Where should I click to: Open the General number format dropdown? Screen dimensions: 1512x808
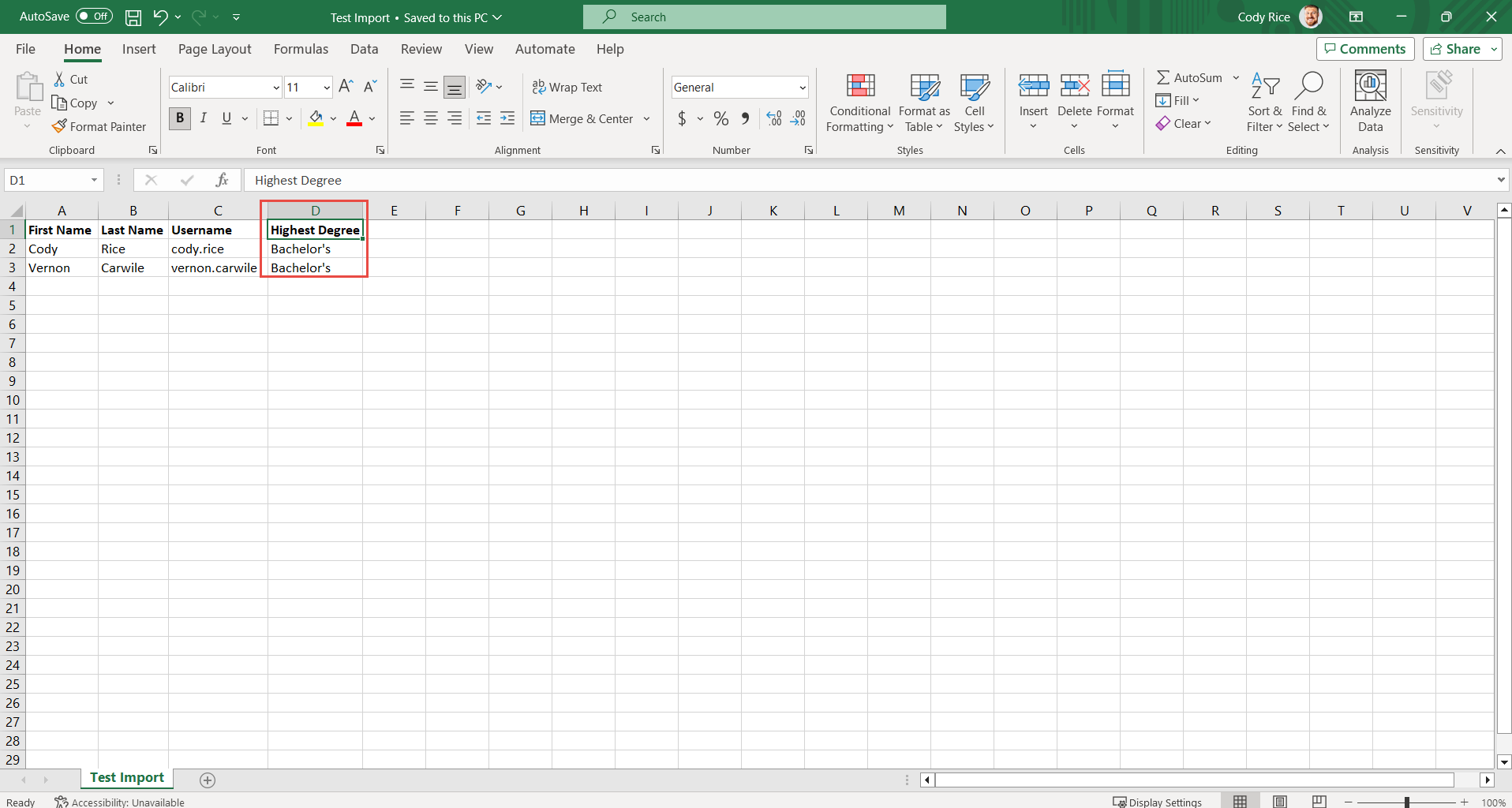coord(802,88)
